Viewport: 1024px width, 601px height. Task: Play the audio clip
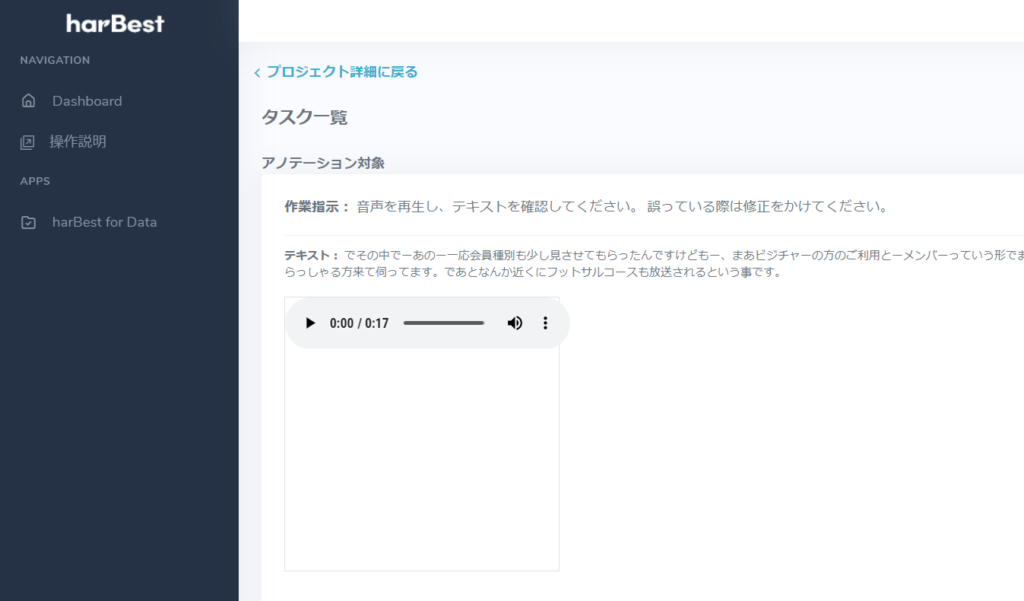pos(310,323)
